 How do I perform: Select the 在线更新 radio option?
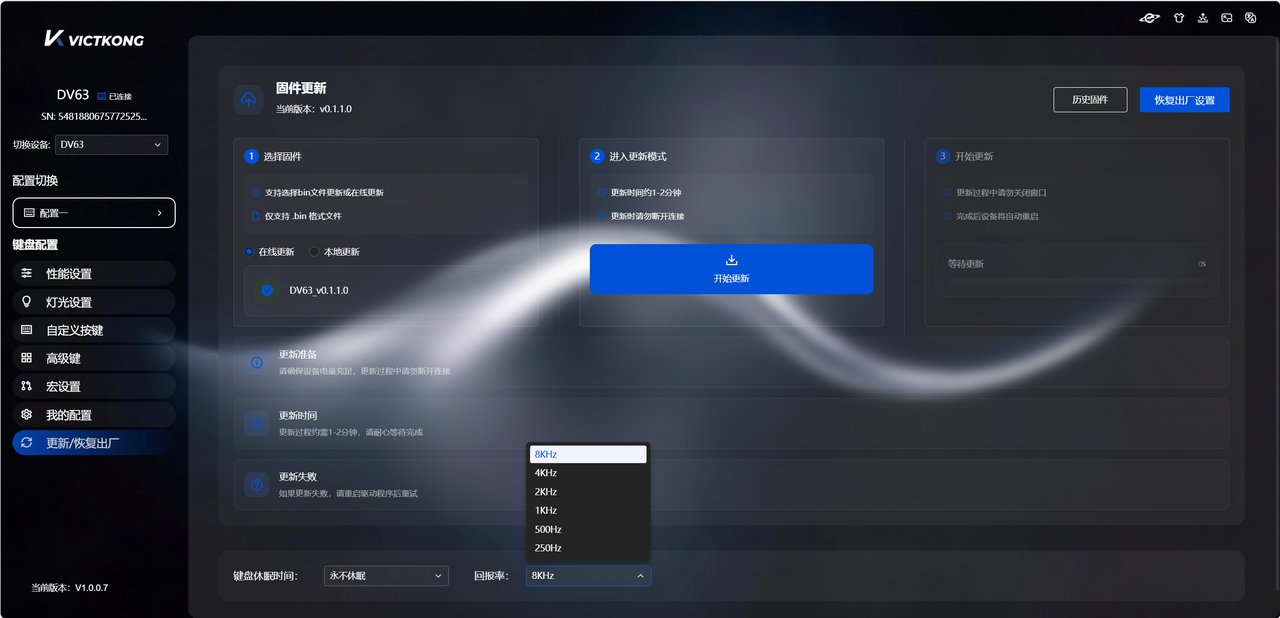click(270, 252)
